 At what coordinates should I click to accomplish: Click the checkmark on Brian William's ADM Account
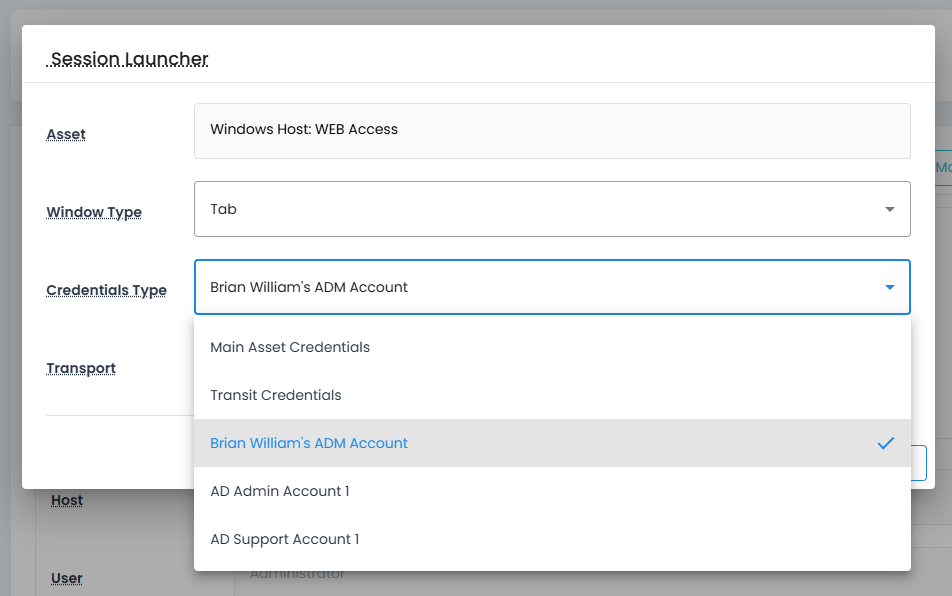[885, 443]
